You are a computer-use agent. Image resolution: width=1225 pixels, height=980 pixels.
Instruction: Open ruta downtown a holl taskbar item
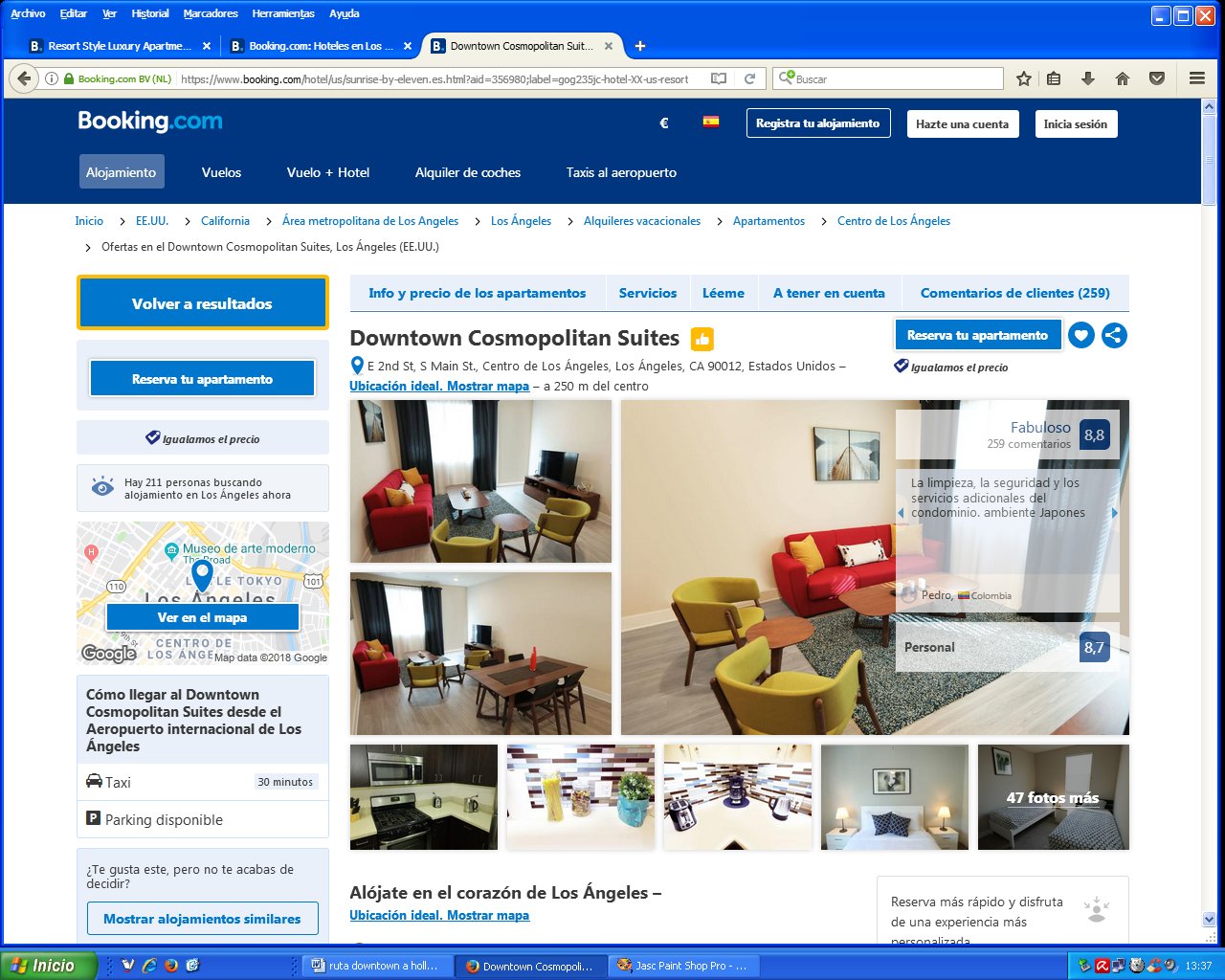[x=378, y=966]
